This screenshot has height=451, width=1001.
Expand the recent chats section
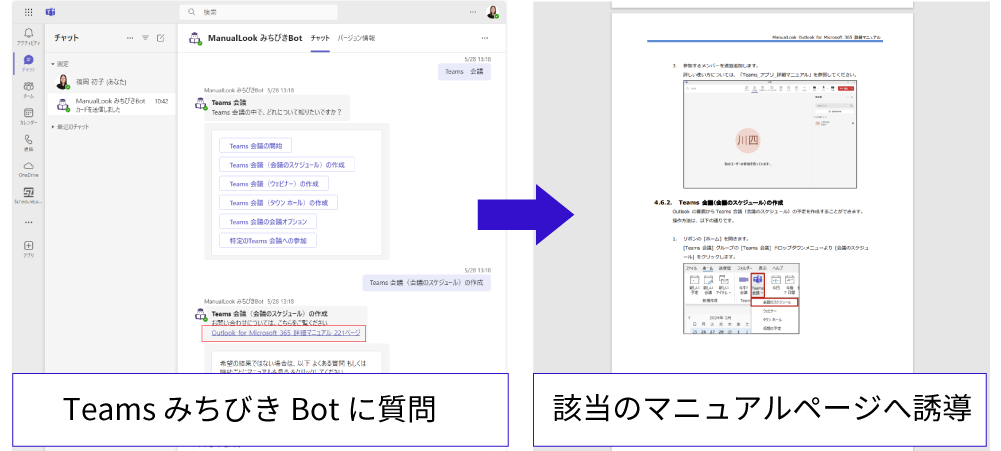[56, 127]
